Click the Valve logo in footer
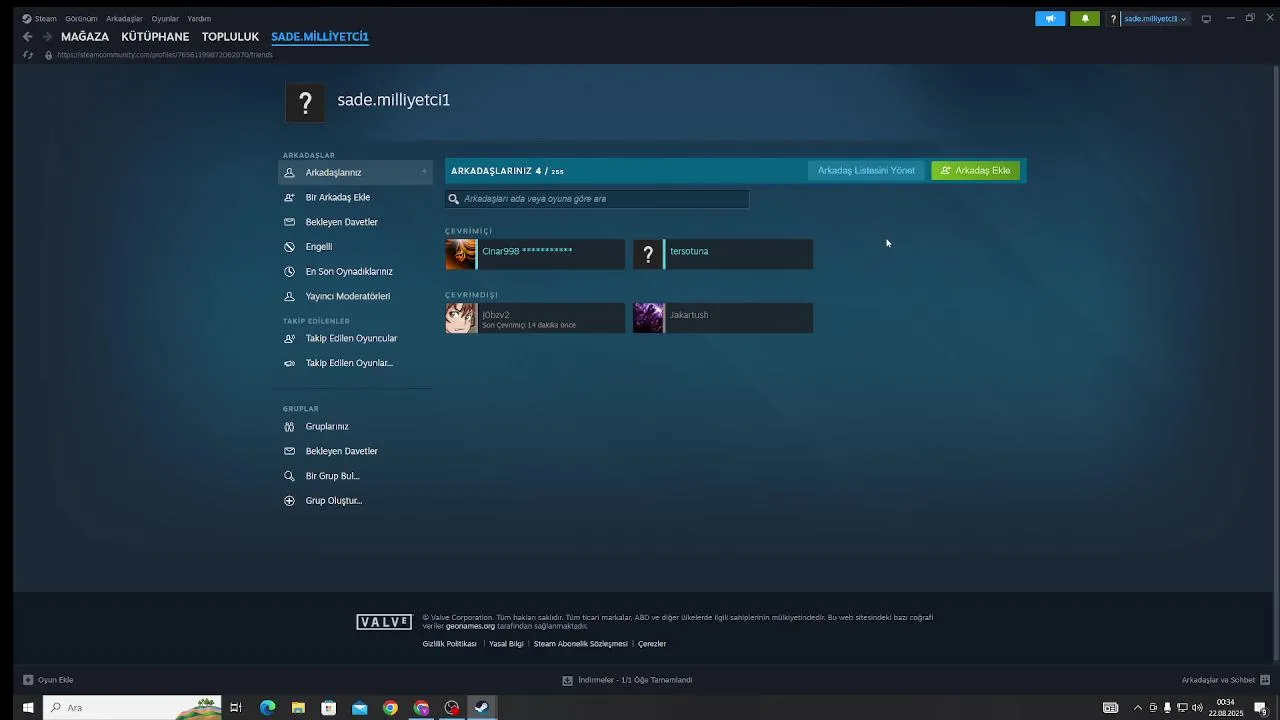 [x=384, y=622]
